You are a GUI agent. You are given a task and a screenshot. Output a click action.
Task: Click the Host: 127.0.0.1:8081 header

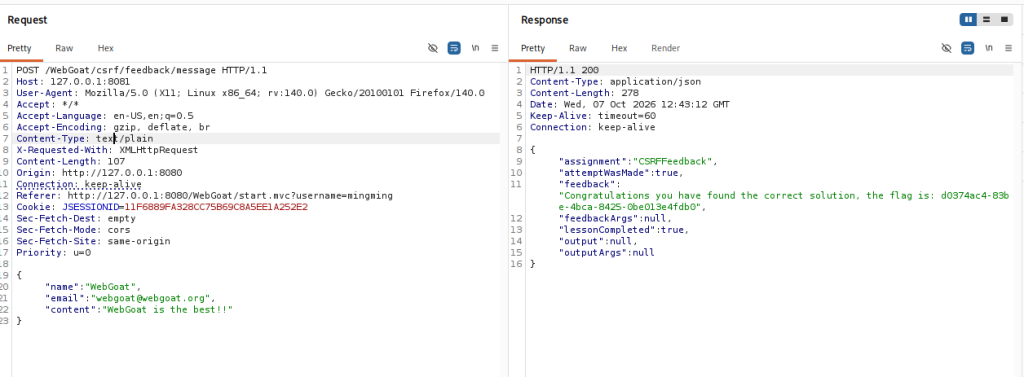point(73,82)
